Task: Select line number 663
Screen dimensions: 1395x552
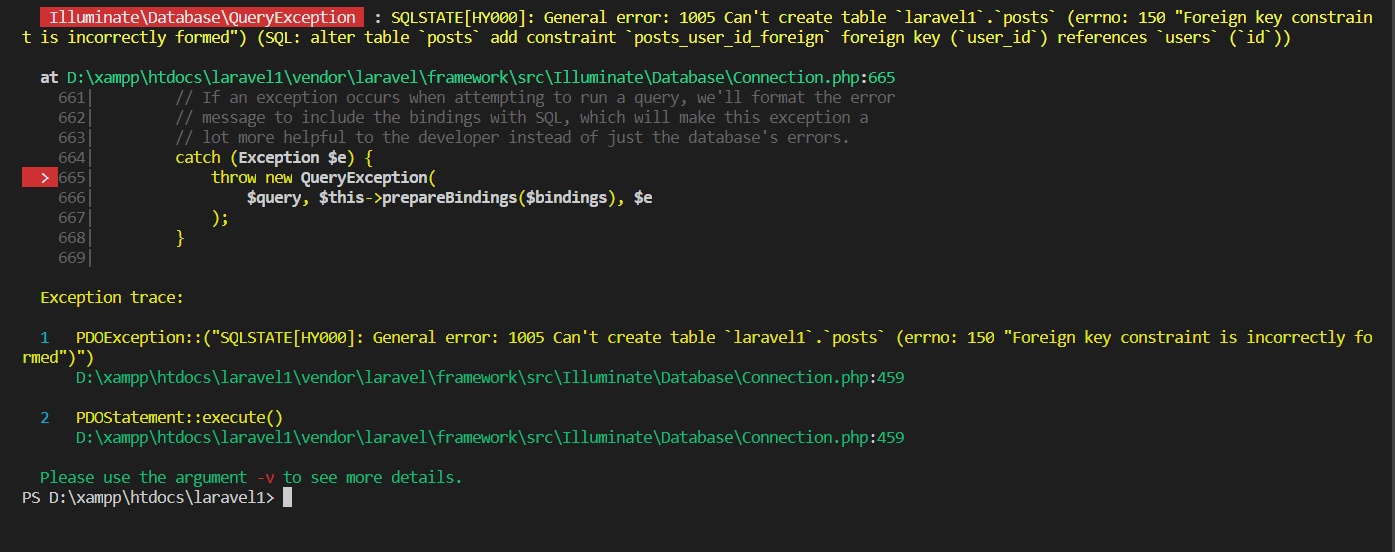Action: click(72, 137)
